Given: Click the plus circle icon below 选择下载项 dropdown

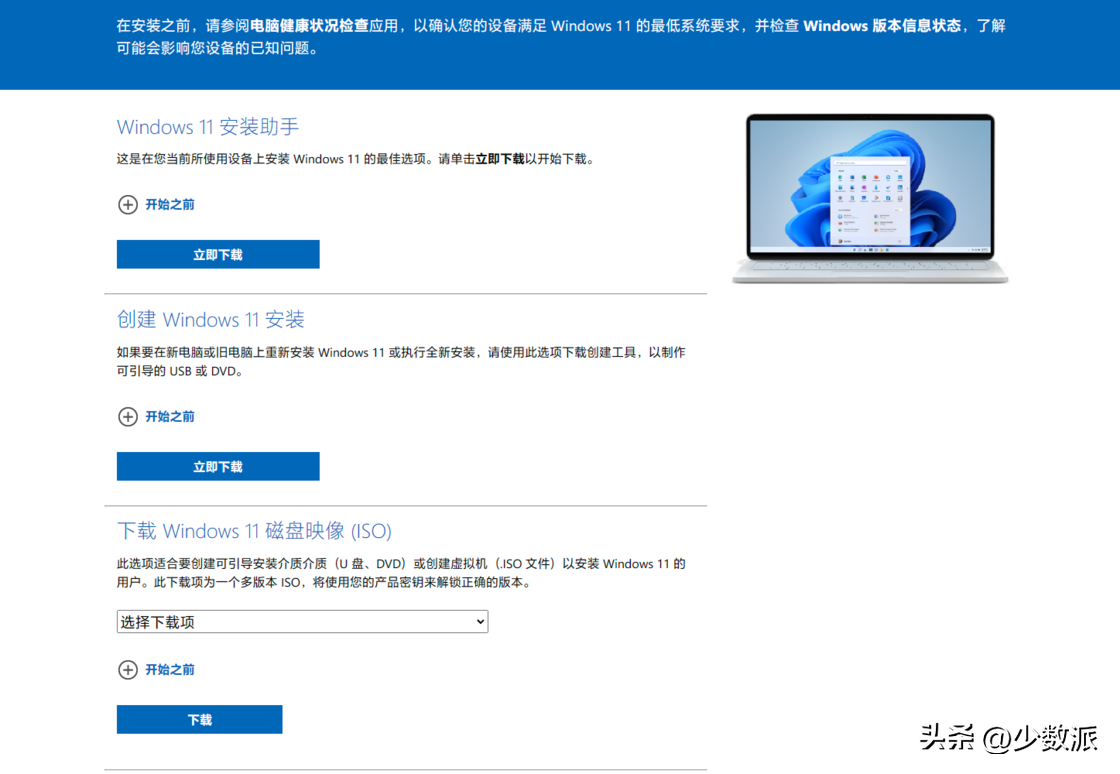Looking at the screenshot, I should tap(128, 670).
